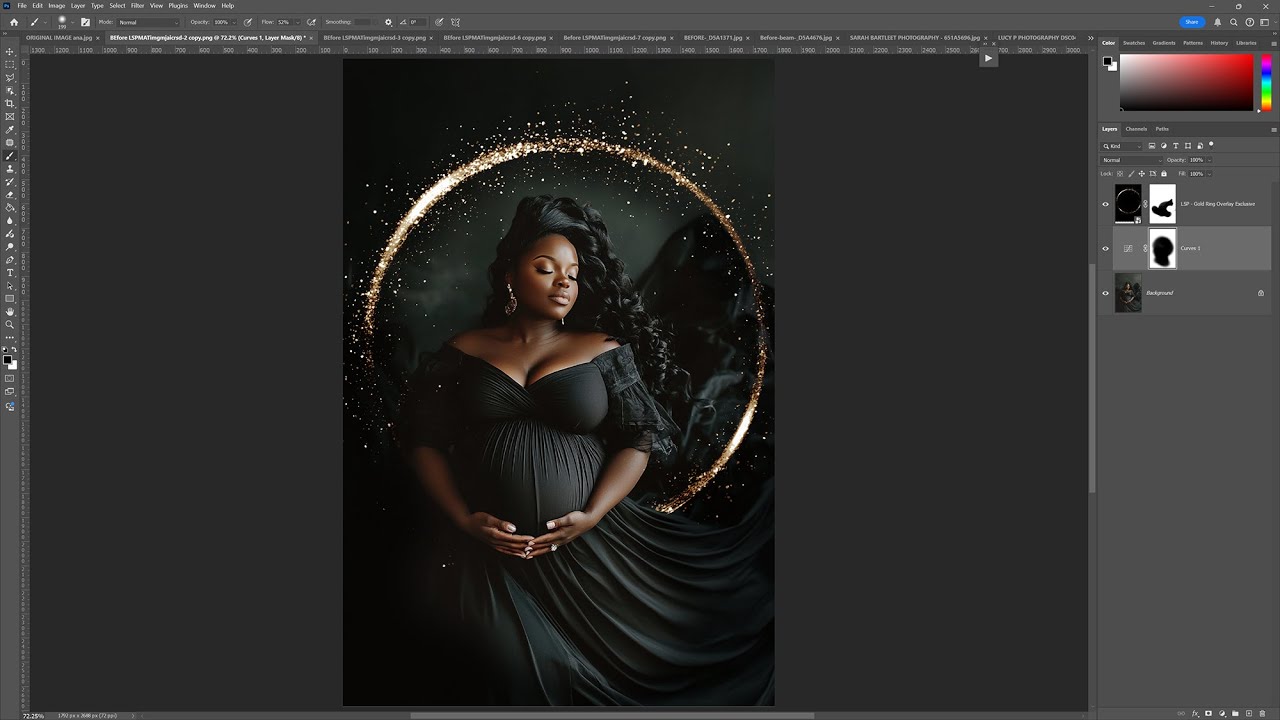Viewport: 1280px width, 720px height.
Task: Open the Brush Settings panel icon
Action: (x=85, y=22)
